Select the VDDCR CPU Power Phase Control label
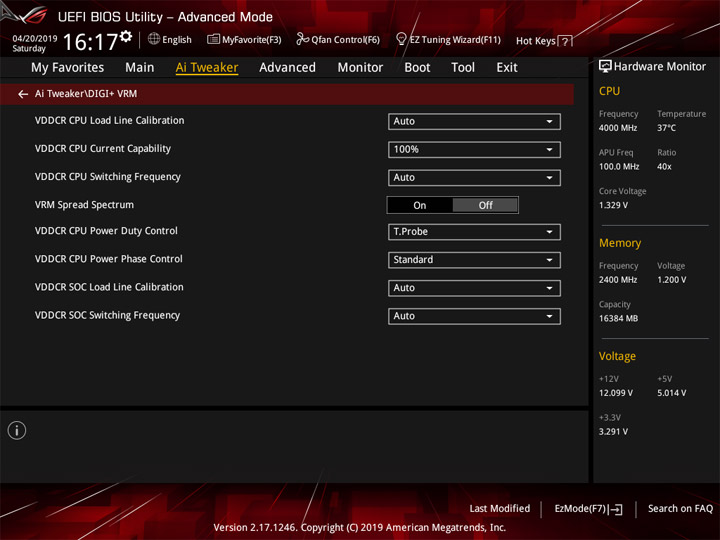720x540 pixels. click(x=109, y=259)
